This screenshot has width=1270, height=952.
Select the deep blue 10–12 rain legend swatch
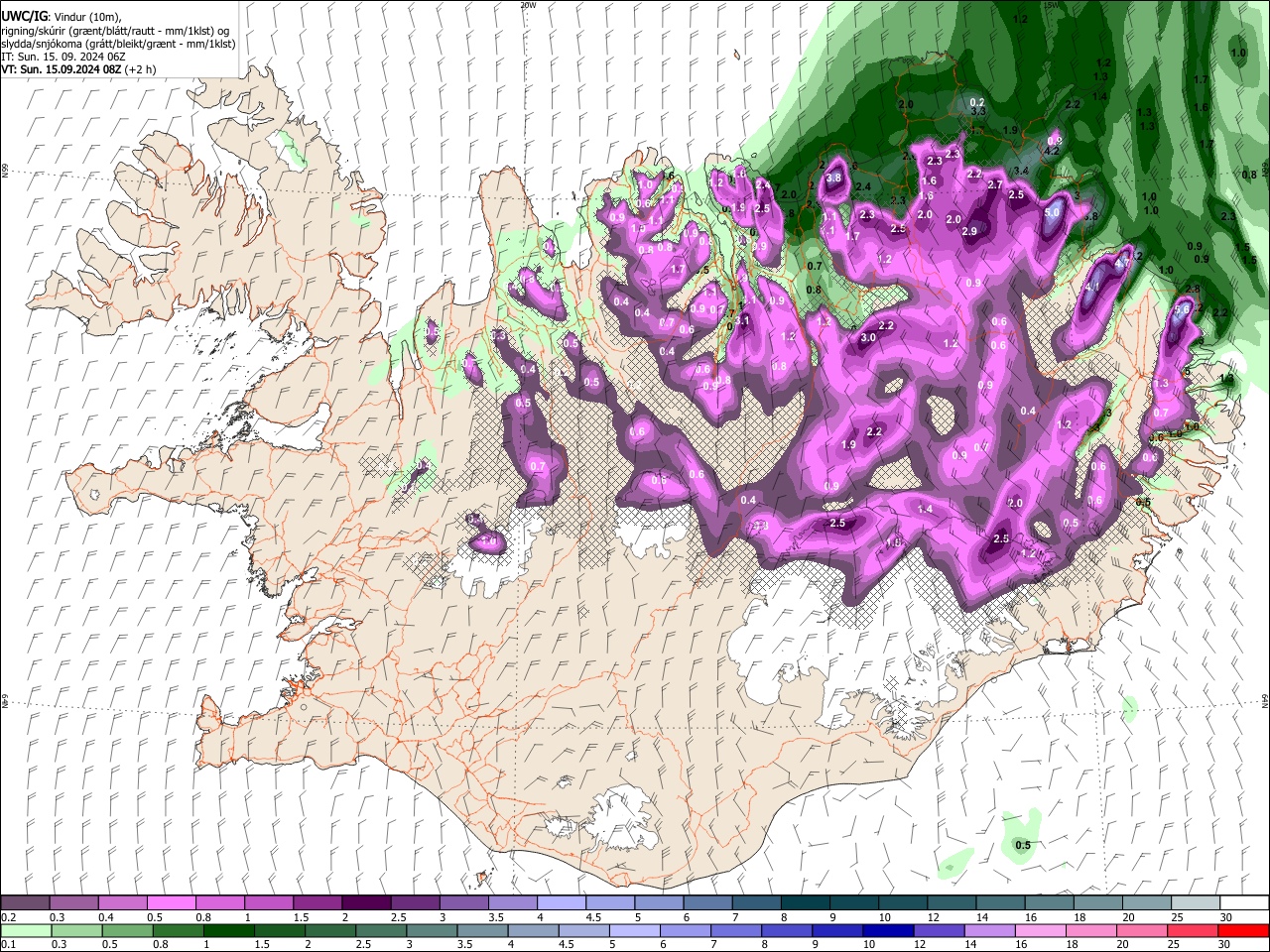pyautogui.click(x=889, y=931)
